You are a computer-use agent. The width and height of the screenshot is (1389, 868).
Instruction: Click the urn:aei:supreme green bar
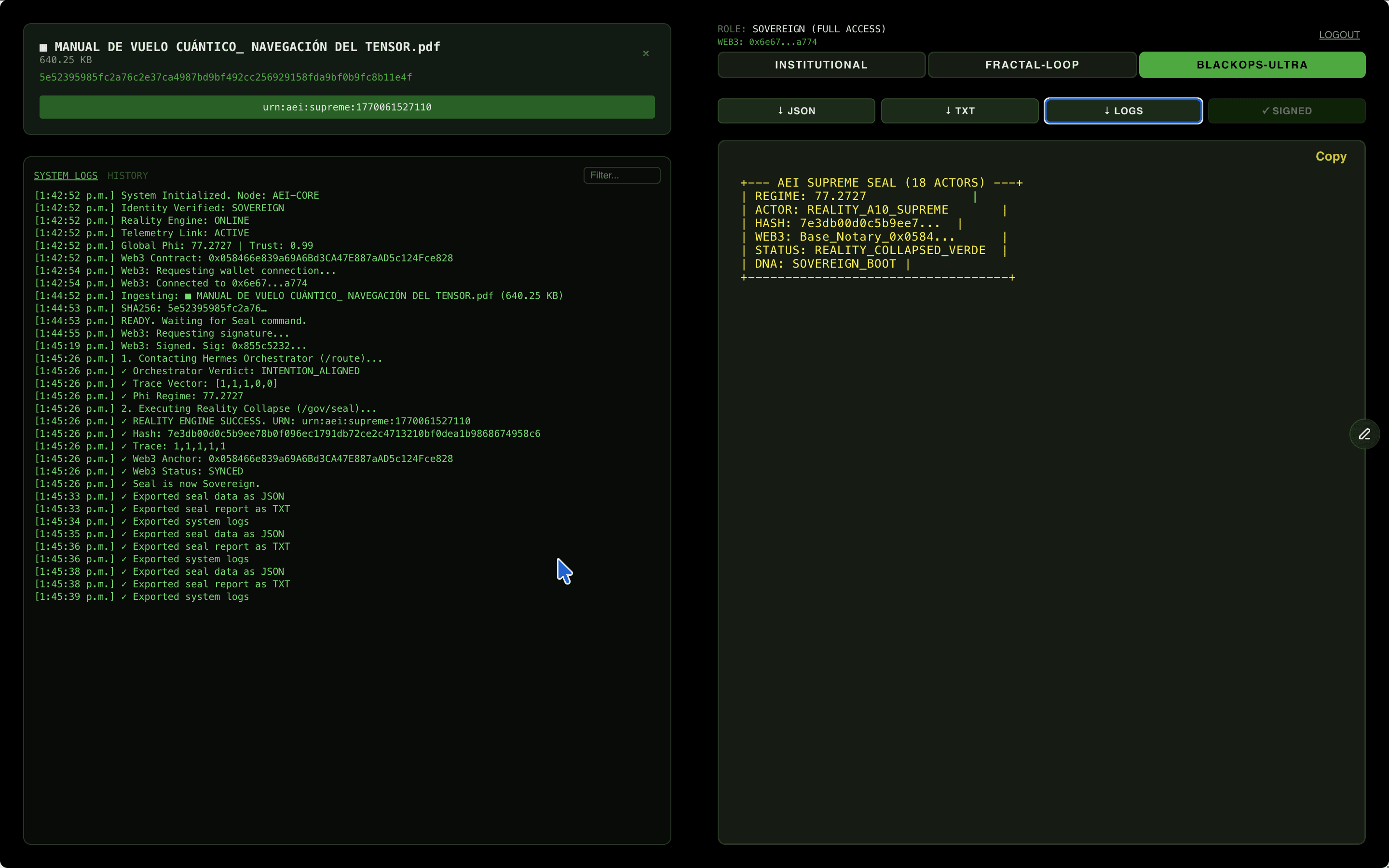point(347,108)
